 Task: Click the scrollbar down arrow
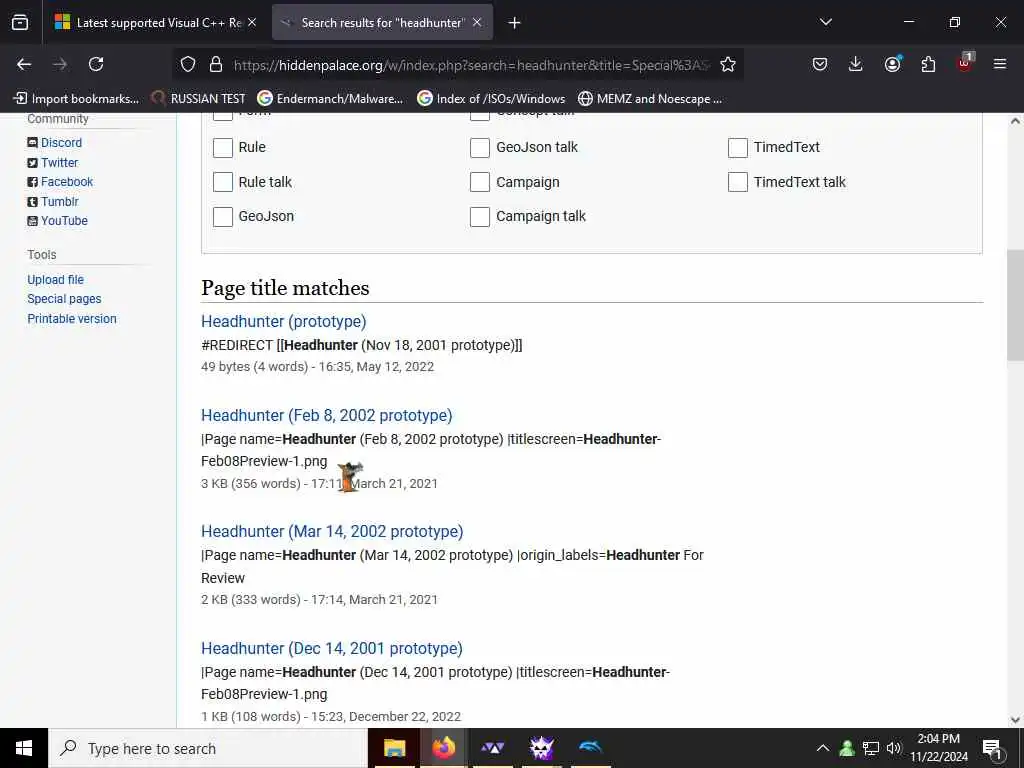[1015, 720]
